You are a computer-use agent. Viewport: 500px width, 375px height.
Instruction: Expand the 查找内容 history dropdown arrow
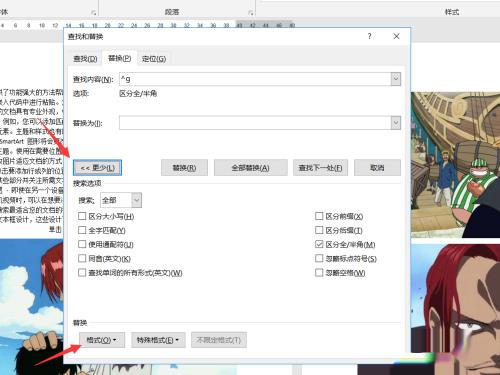coord(396,79)
